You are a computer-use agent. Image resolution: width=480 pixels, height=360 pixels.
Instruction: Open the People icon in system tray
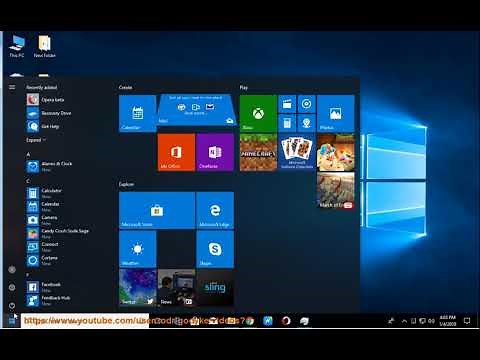pos(391,321)
